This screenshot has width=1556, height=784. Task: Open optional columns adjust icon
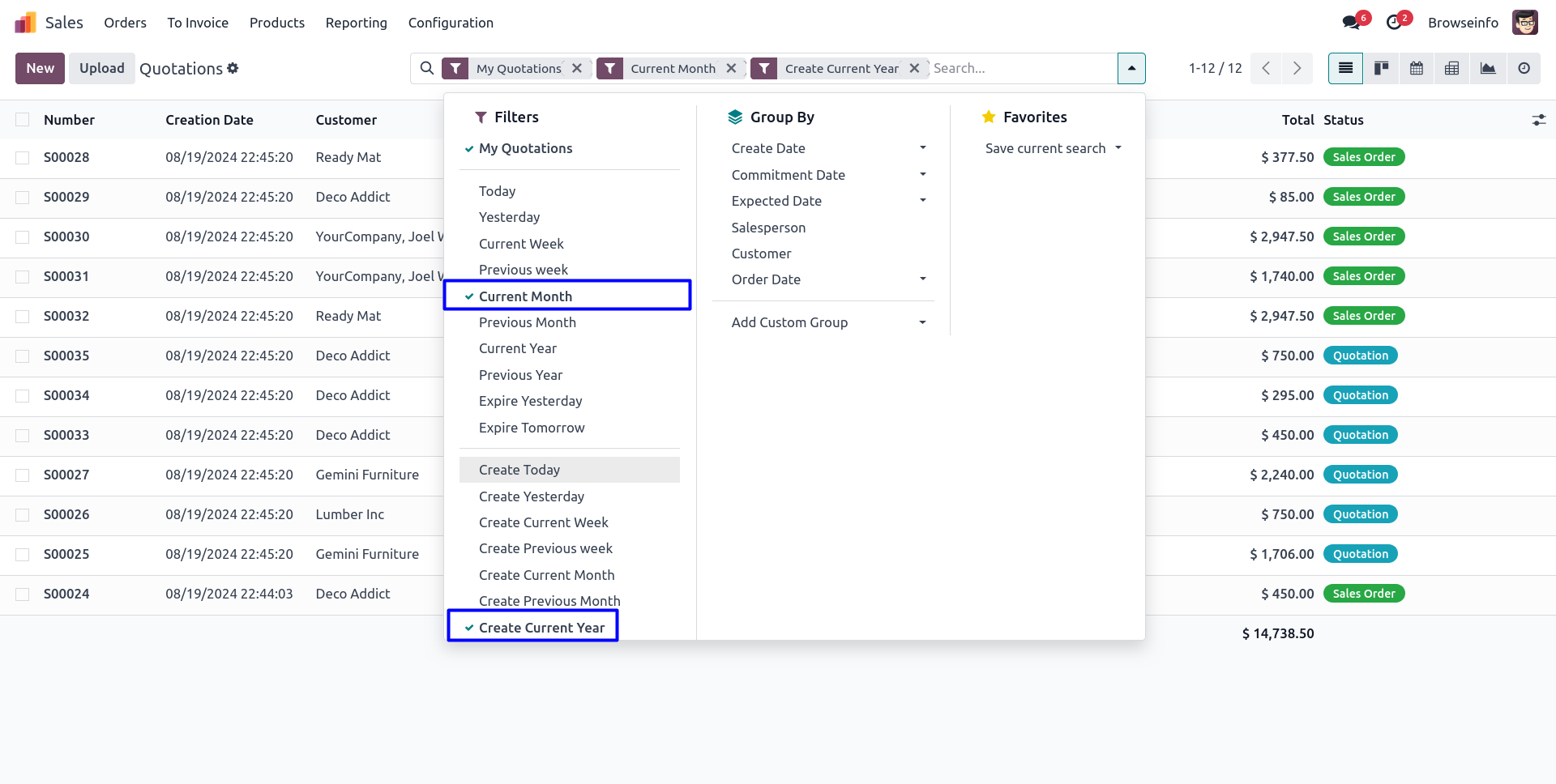pyautogui.click(x=1538, y=120)
